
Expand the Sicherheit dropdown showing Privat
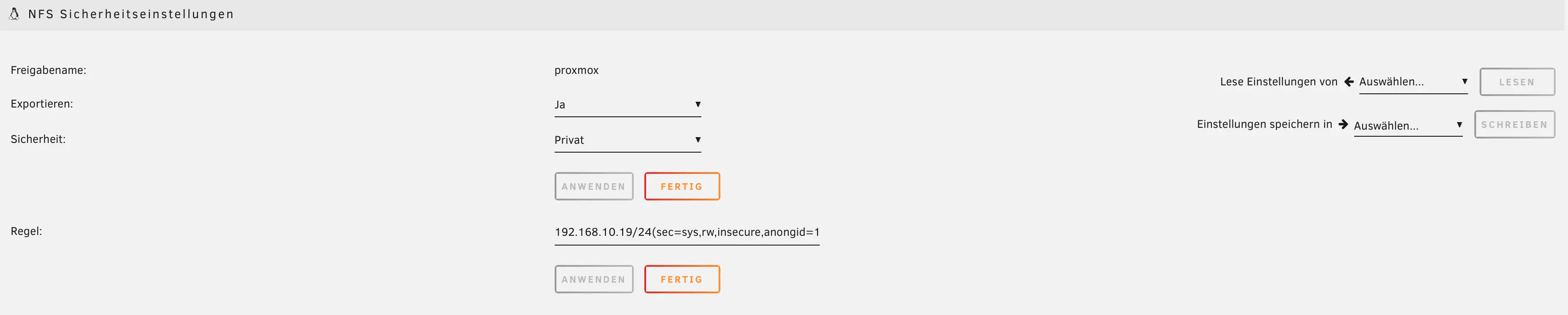pyautogui.click(x=627, y=140)
